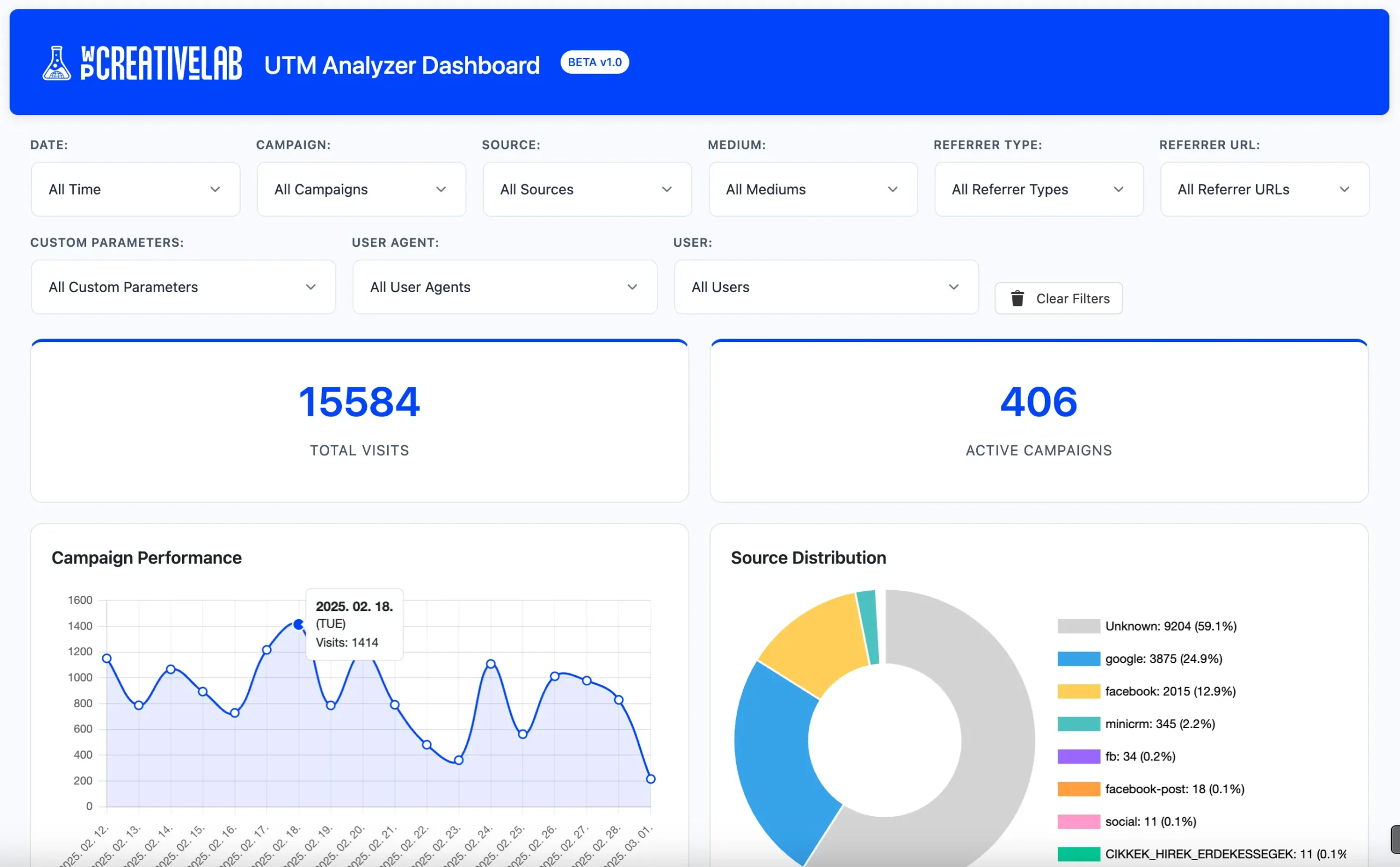Viewport: 1400px width, 867px height.
Task: Click the flask logo icon in header
Action: 56,63
